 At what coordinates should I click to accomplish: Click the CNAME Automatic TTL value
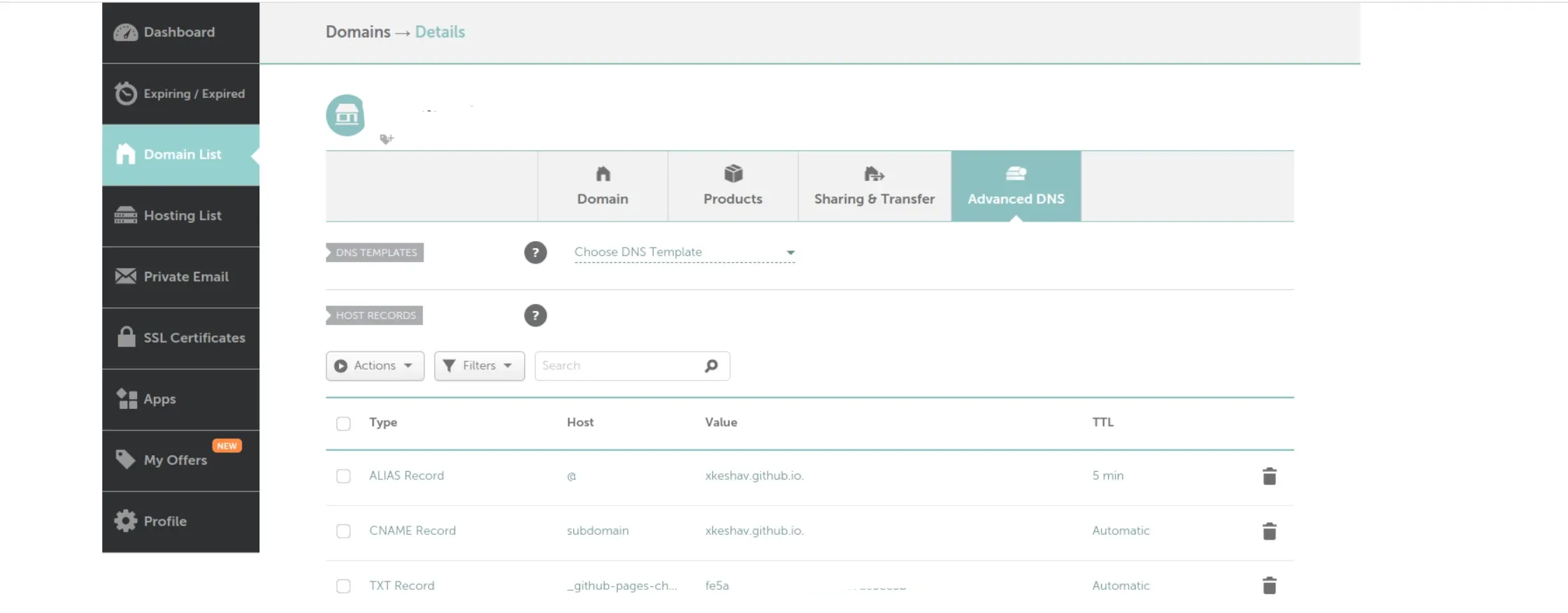(x=1121, y=531)
